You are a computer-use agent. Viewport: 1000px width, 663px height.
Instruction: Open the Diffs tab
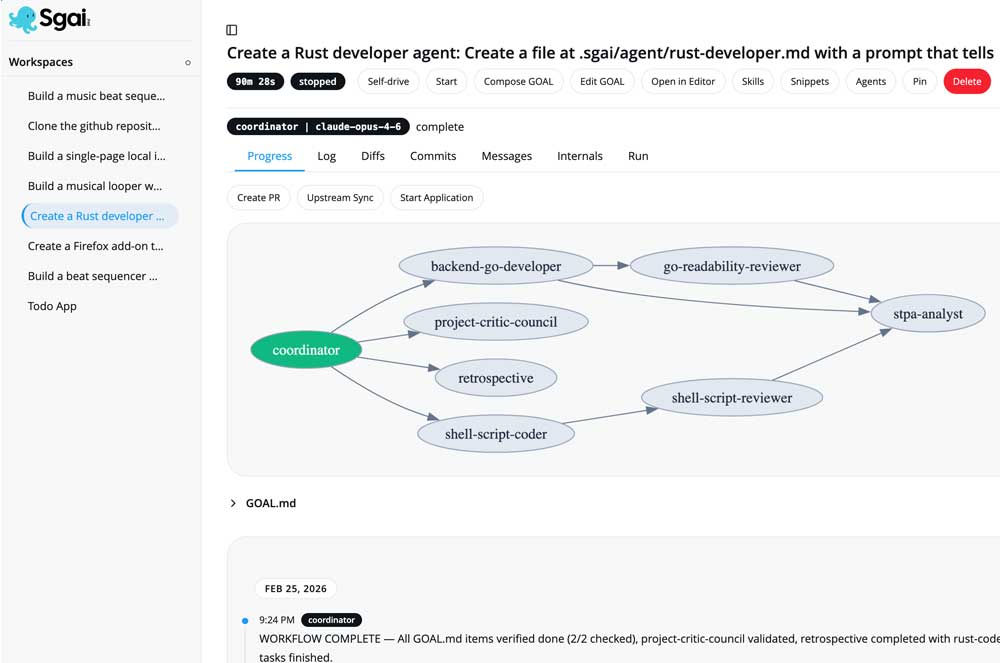[373, 156]
